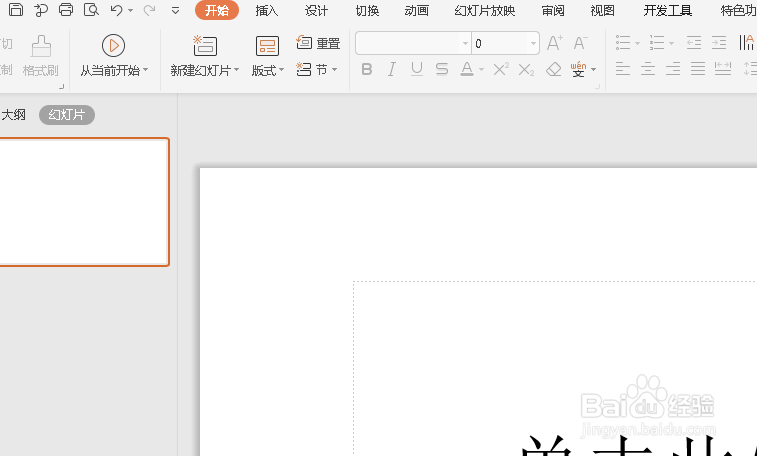Click the distributed alignment icon
The width and height of the screenshot is (757, 456).
pos(723,69)
